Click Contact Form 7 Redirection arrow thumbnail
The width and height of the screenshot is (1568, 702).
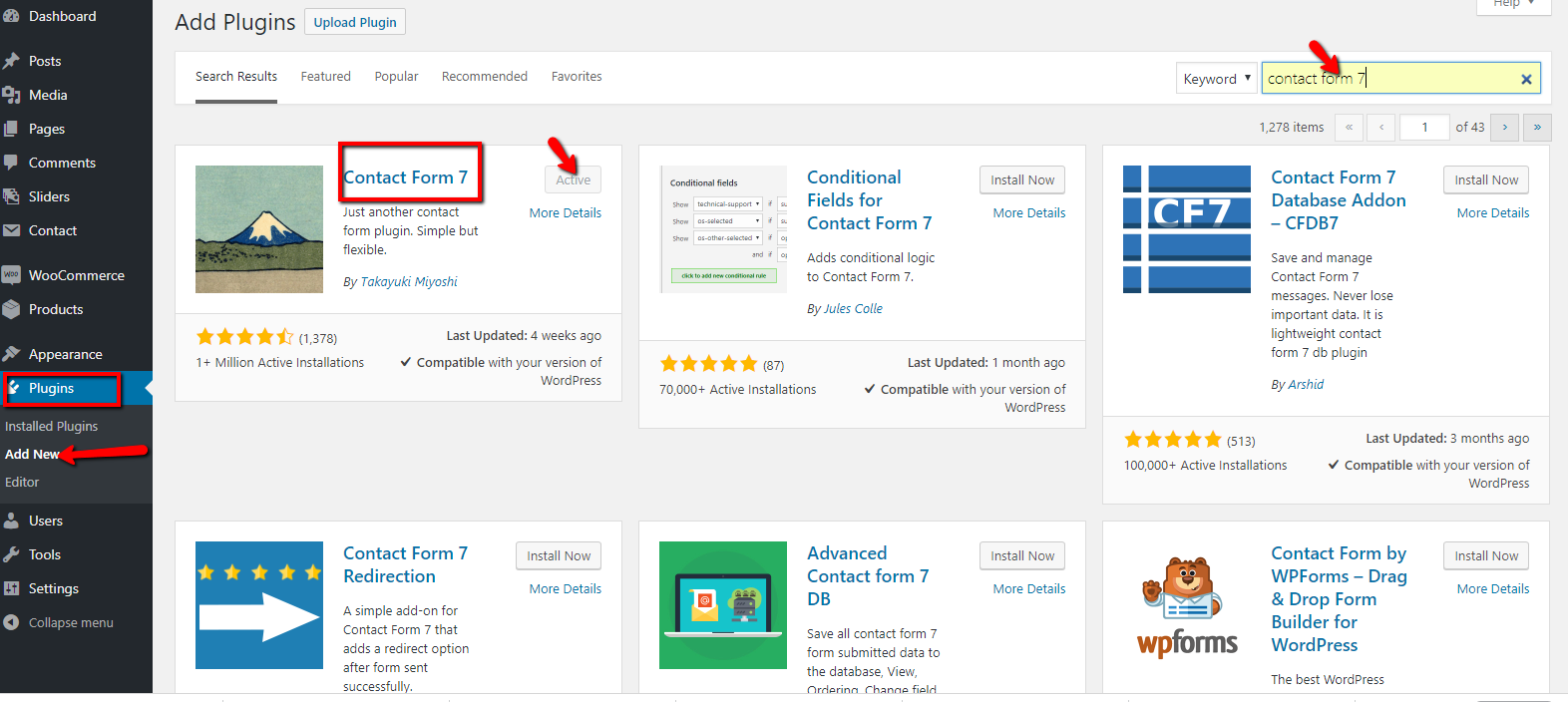click(259, 605)
